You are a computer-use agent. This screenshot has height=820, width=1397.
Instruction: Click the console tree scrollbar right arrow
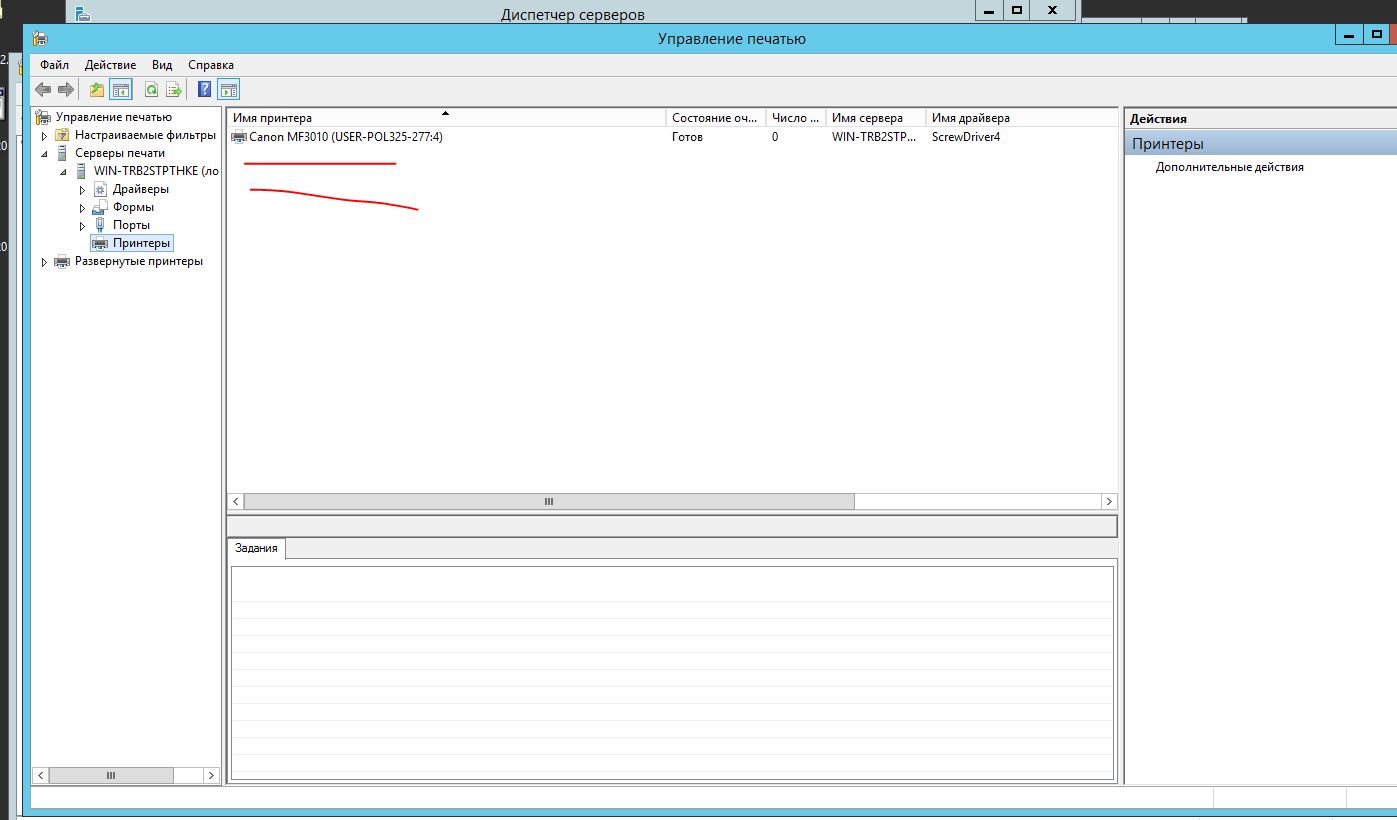(x=211, y=775)
